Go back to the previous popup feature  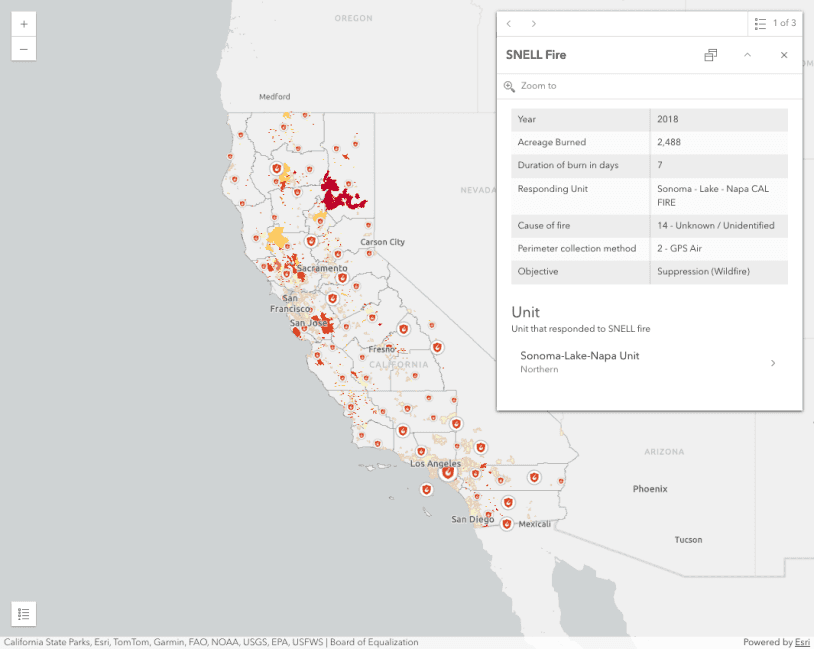point(509,23)
